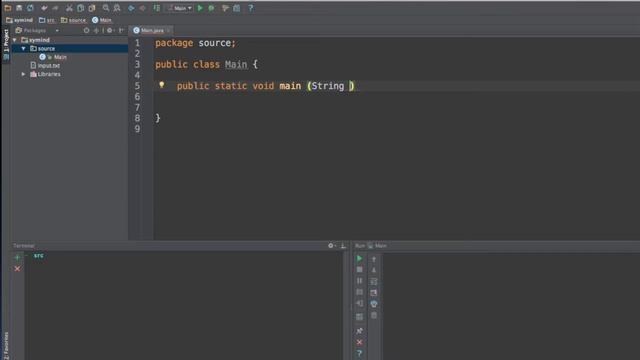Screen dimensions: 640x360
Task: Click Collapse All icon in Project panel
Action: click(96, 30)
